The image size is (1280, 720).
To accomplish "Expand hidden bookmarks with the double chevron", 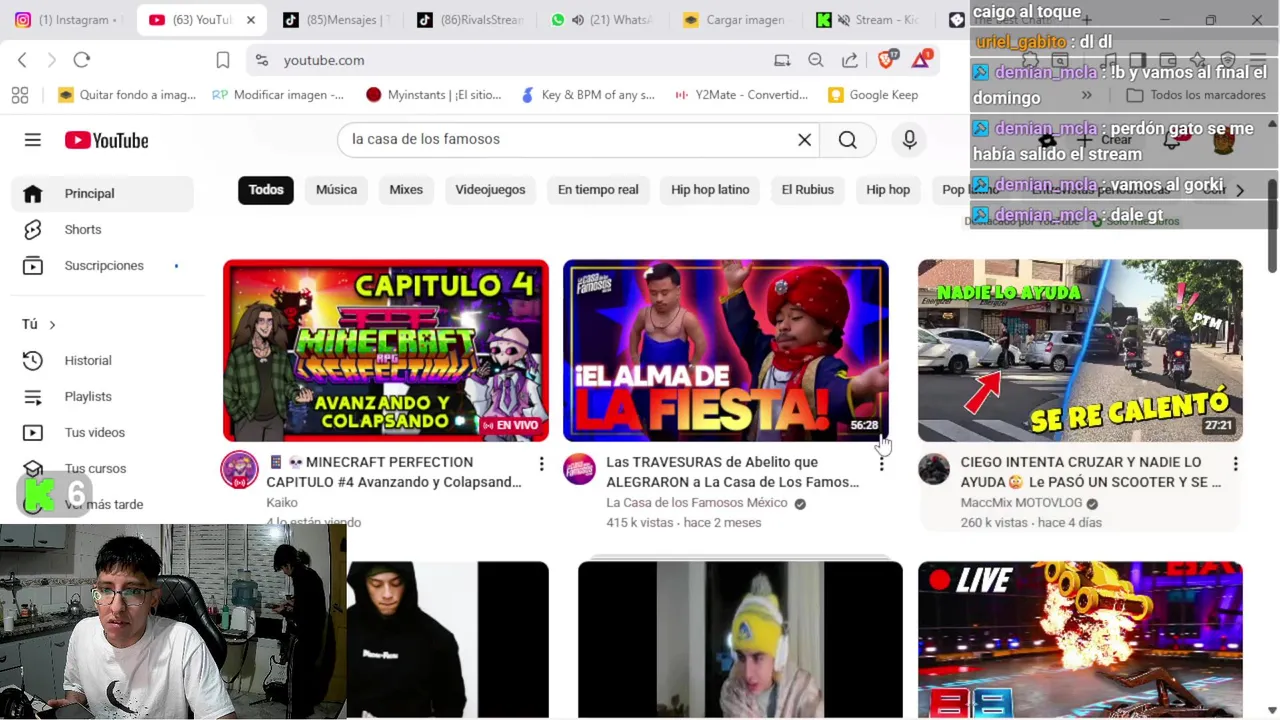I will pos(1086,95).
